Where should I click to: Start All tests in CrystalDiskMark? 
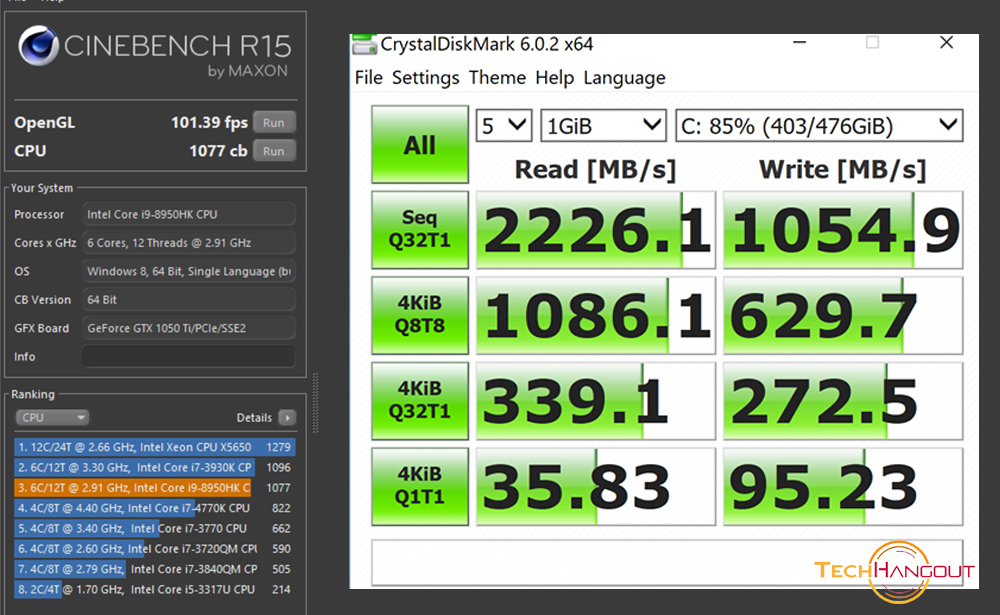pyautogui.click(x=420, y=145)
